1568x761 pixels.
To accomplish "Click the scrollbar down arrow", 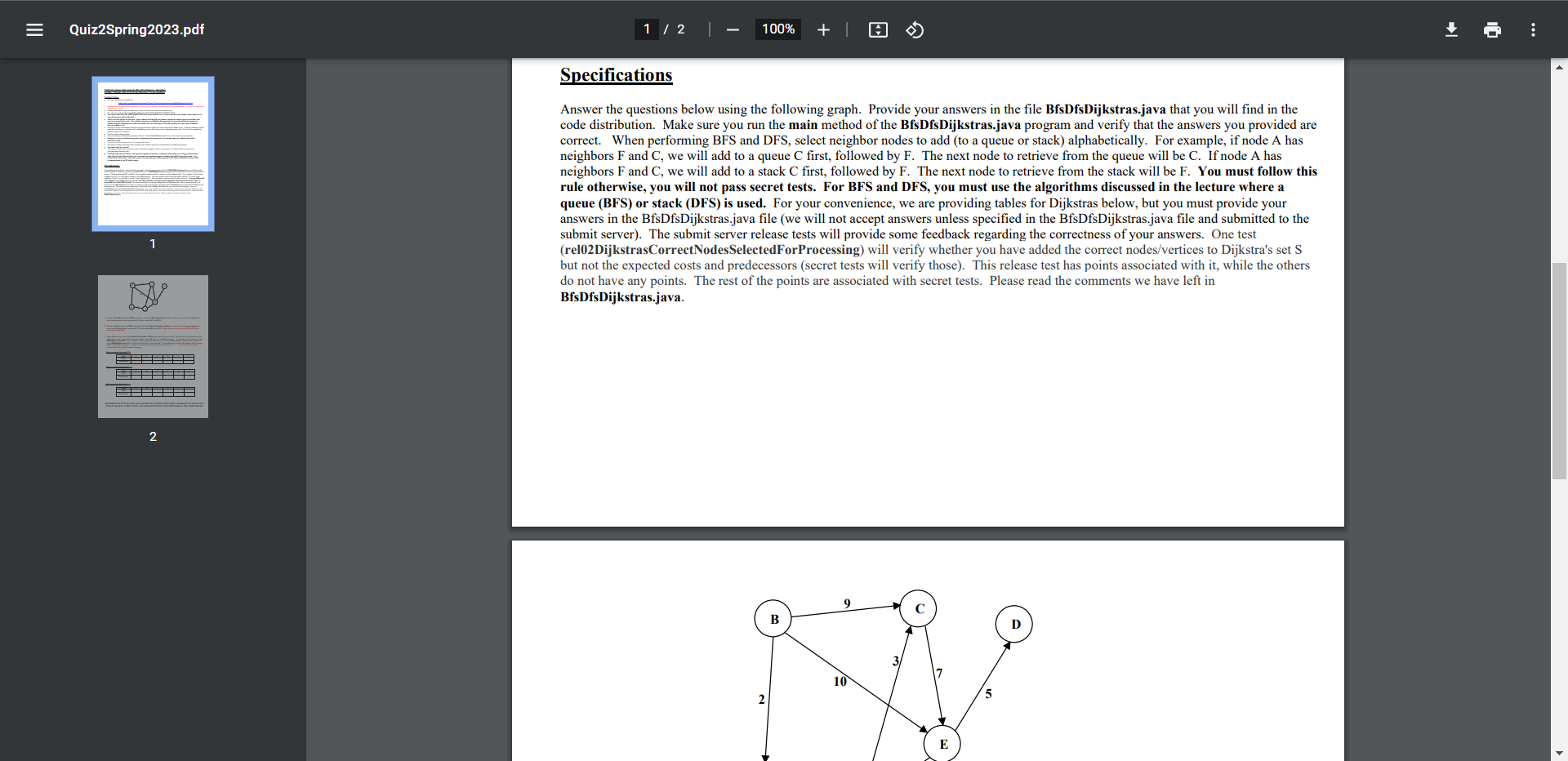I will [x=1558, y=753].
